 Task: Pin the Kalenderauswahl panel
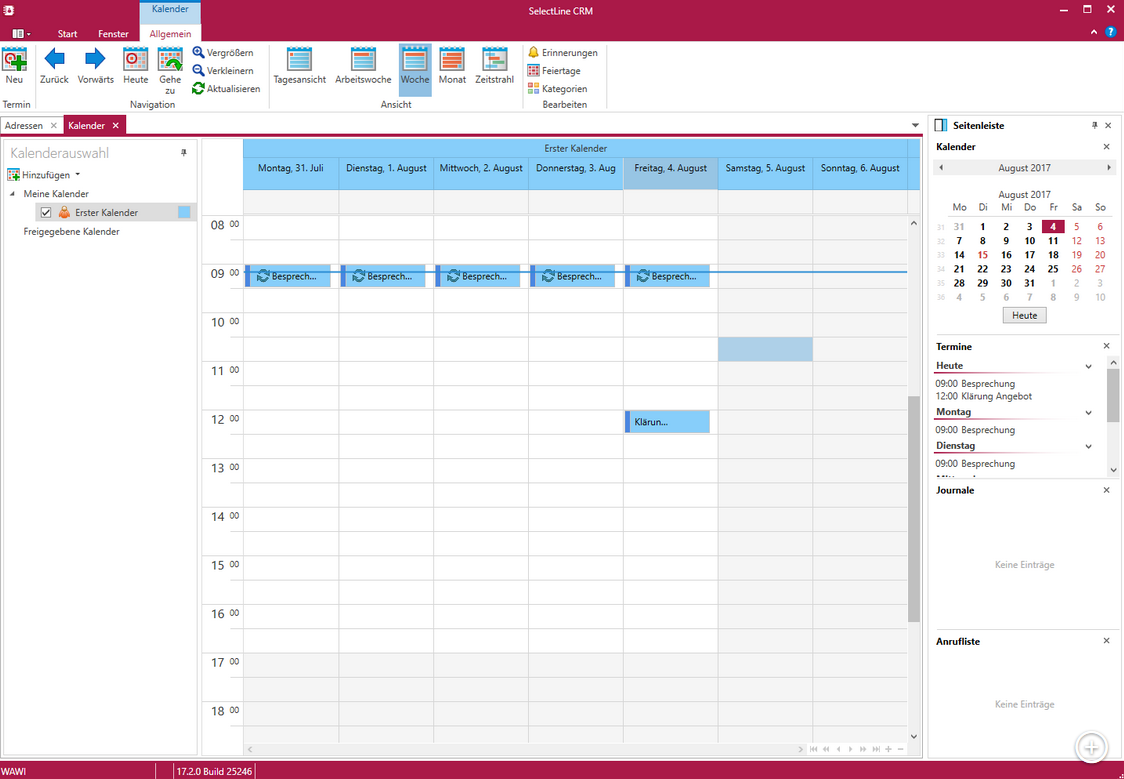[x=183, y=153]
